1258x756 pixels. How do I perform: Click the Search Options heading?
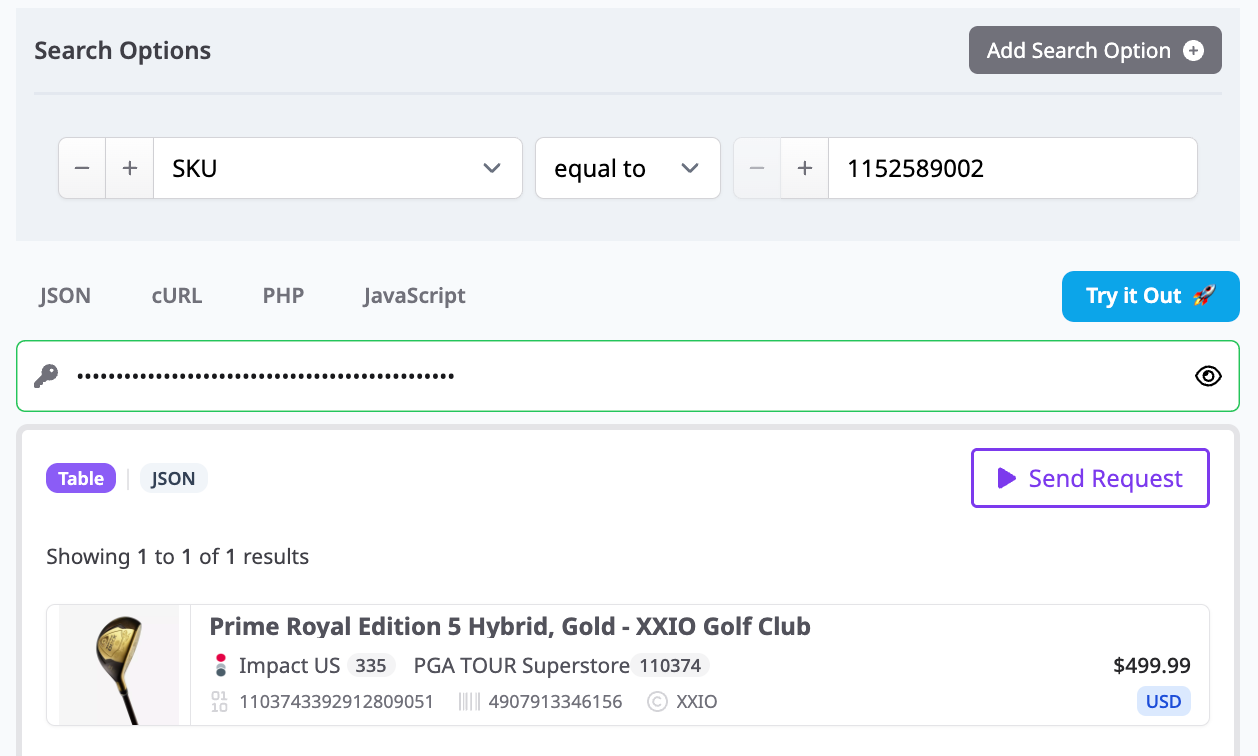click(x=123, y=51)
